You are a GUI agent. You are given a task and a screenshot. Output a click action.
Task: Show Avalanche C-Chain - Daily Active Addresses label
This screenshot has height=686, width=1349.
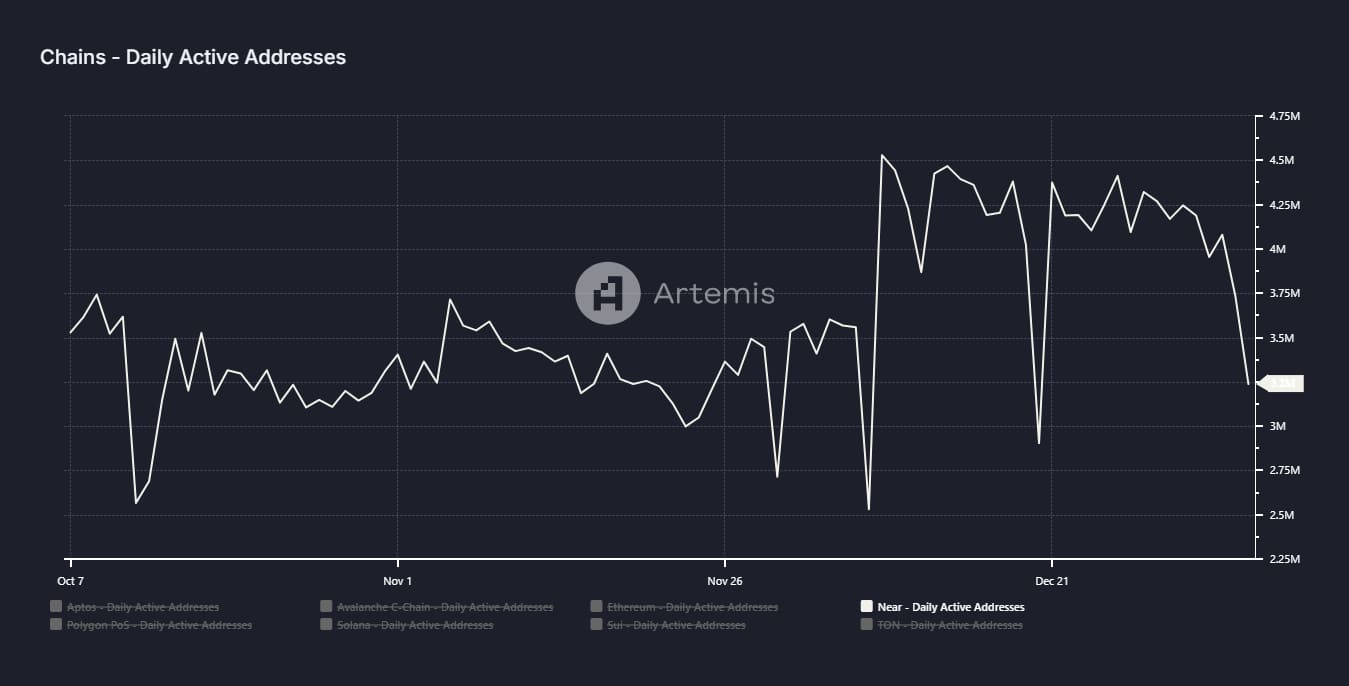pyautogui.click(x=445, y=607)
